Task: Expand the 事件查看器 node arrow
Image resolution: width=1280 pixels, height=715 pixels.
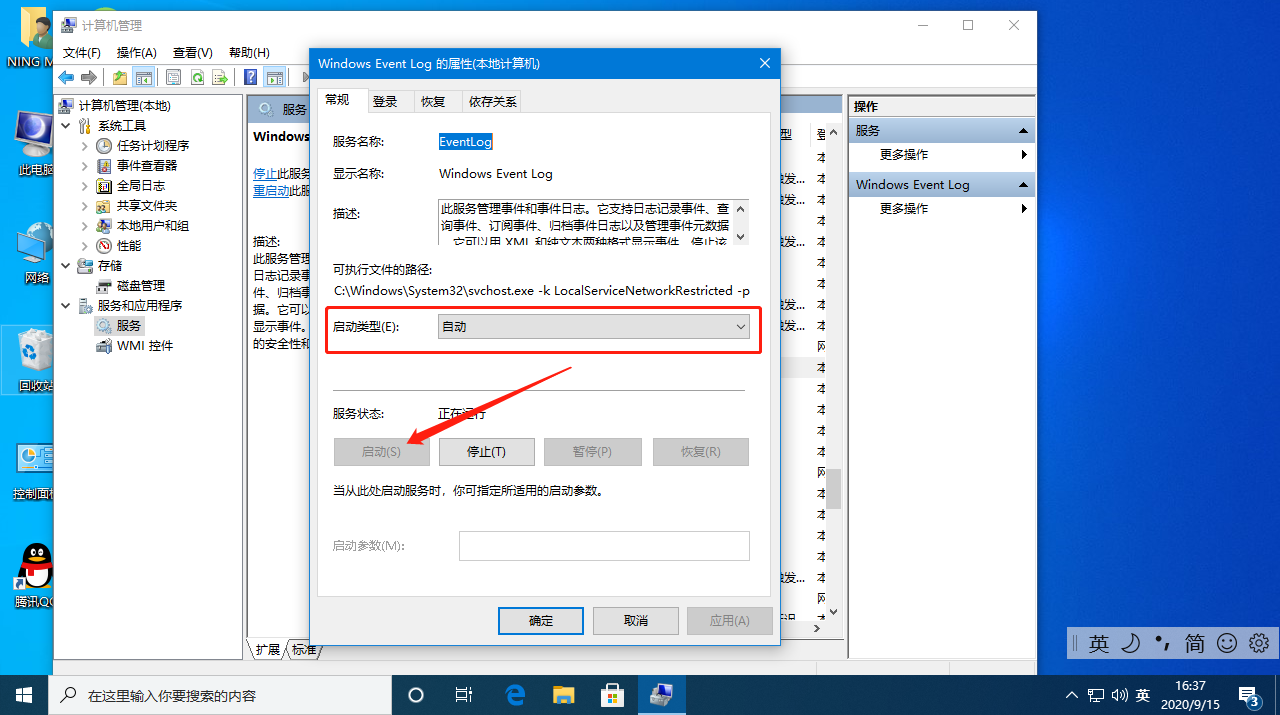Action: [x=85, y=166]
